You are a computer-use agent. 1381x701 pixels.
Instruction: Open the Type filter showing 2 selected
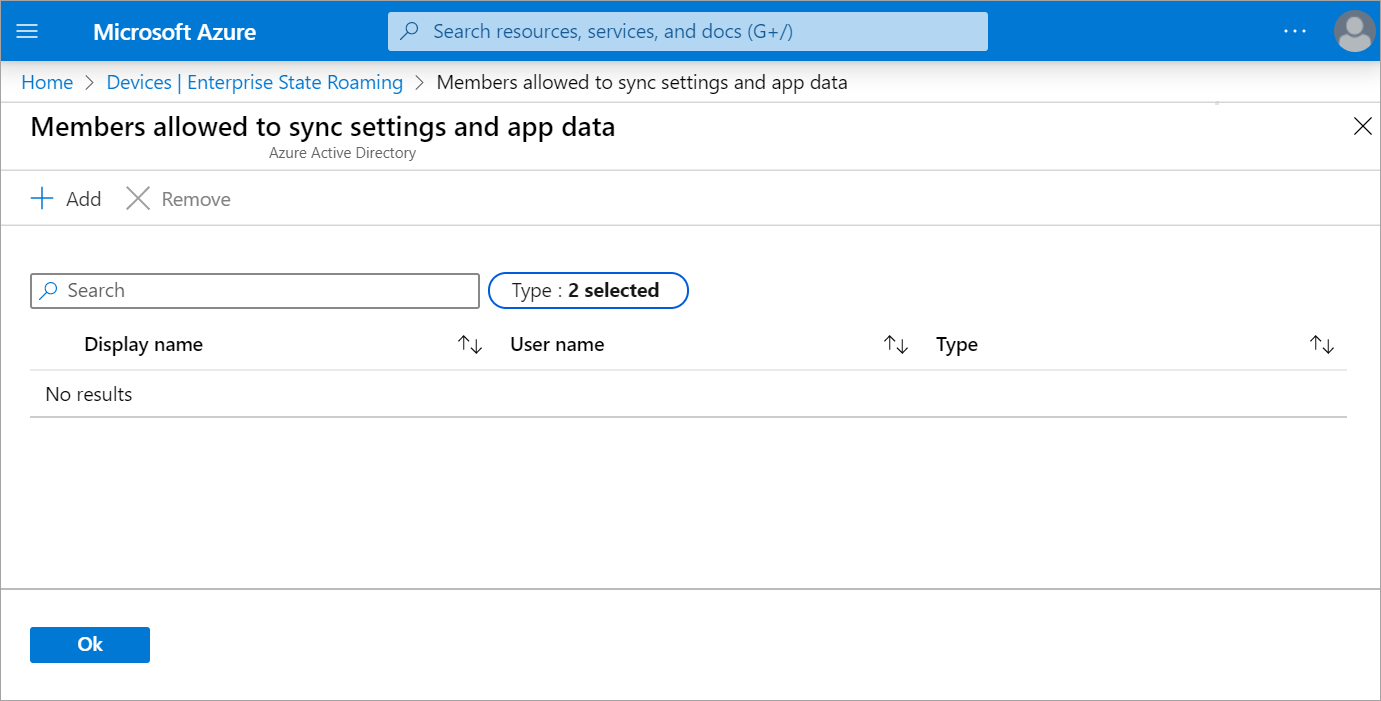click(588, 290)
